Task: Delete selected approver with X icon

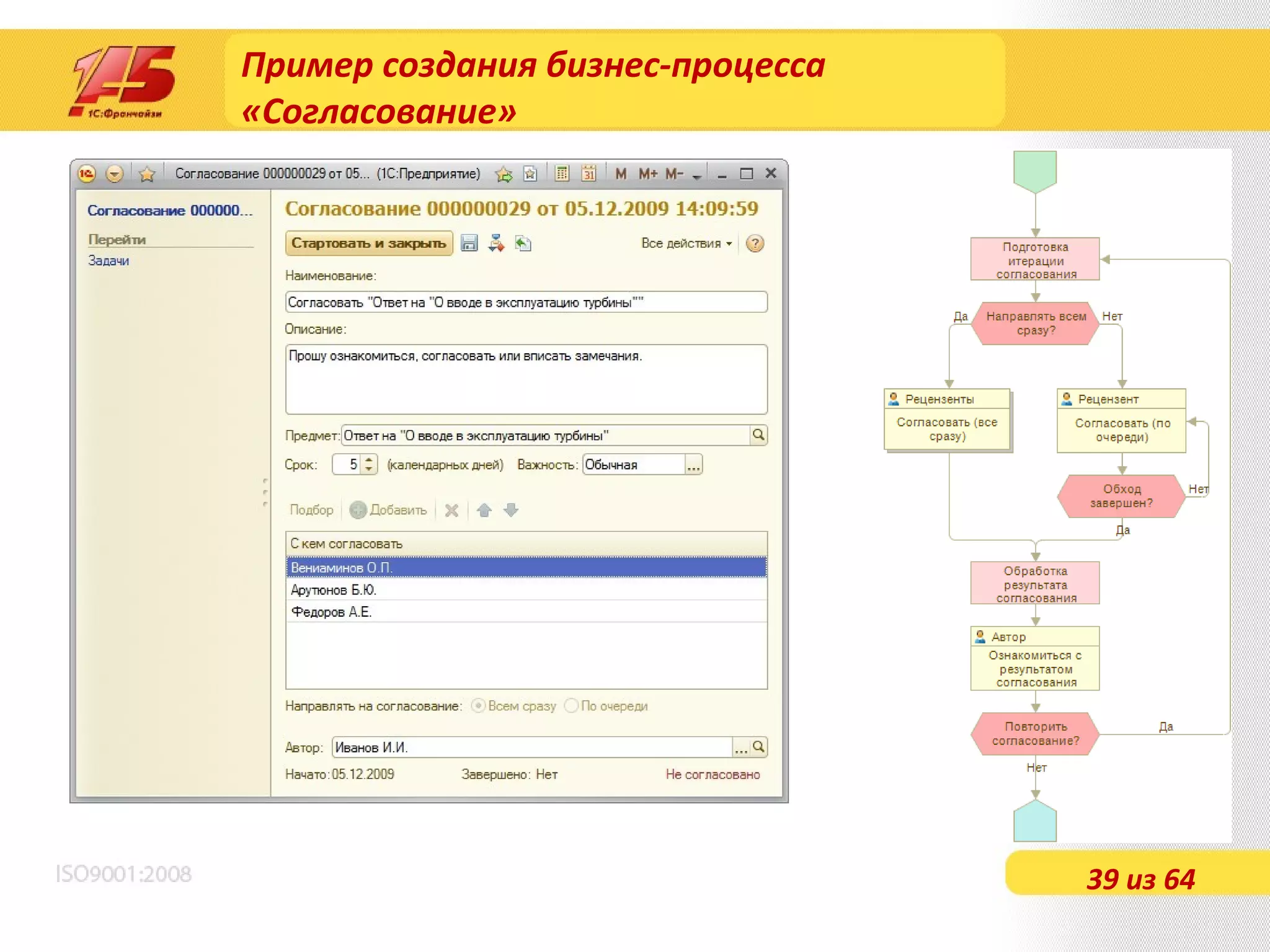Action: point(451,510)
